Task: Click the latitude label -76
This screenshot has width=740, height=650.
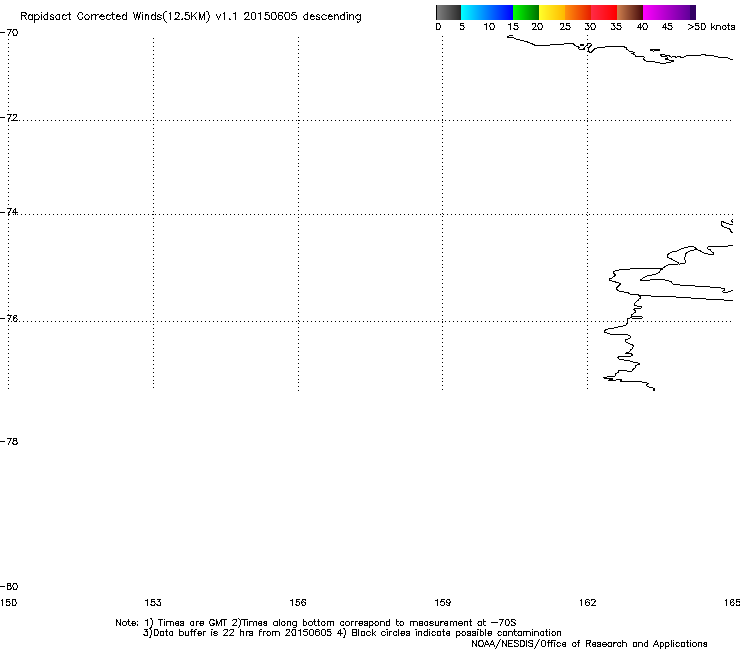Action: coord(9,319)
